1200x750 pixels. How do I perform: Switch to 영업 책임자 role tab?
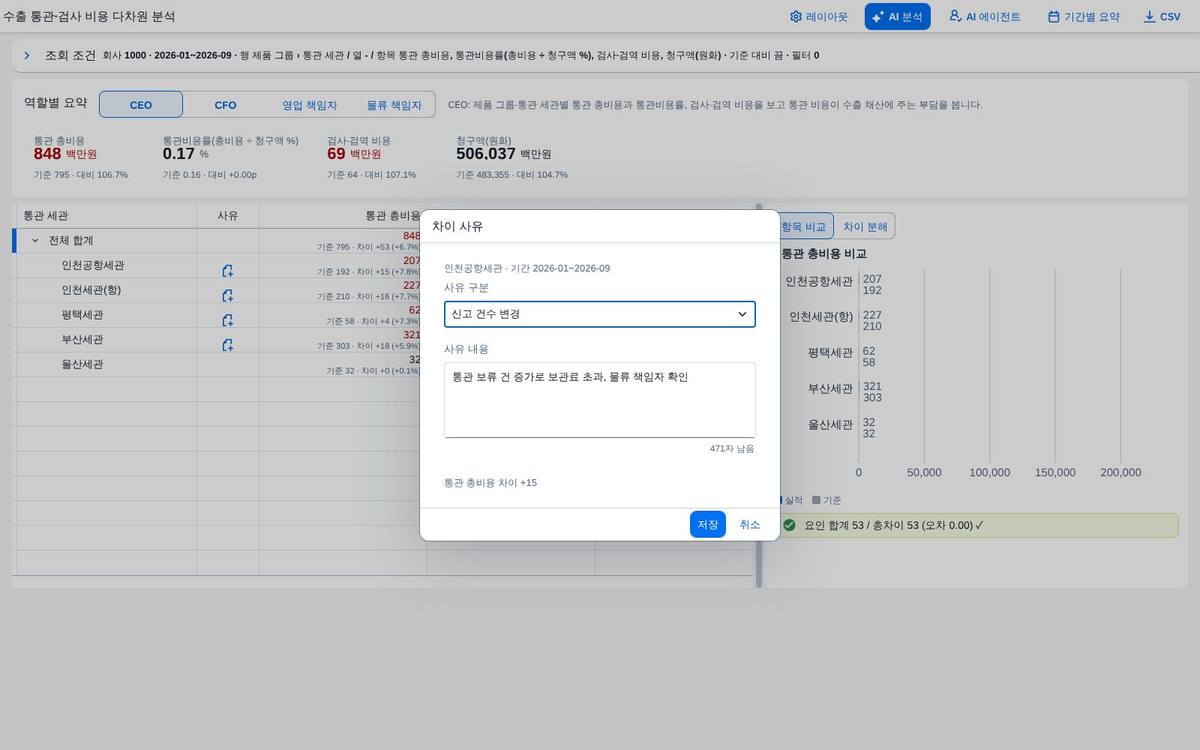309,105
